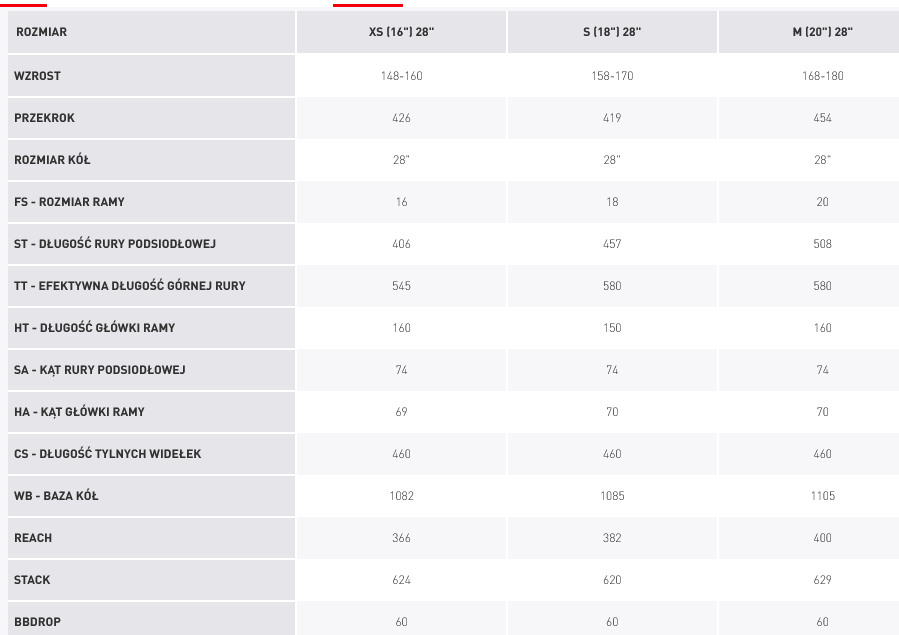Click head angle value 69 for XS

point(402,412)
